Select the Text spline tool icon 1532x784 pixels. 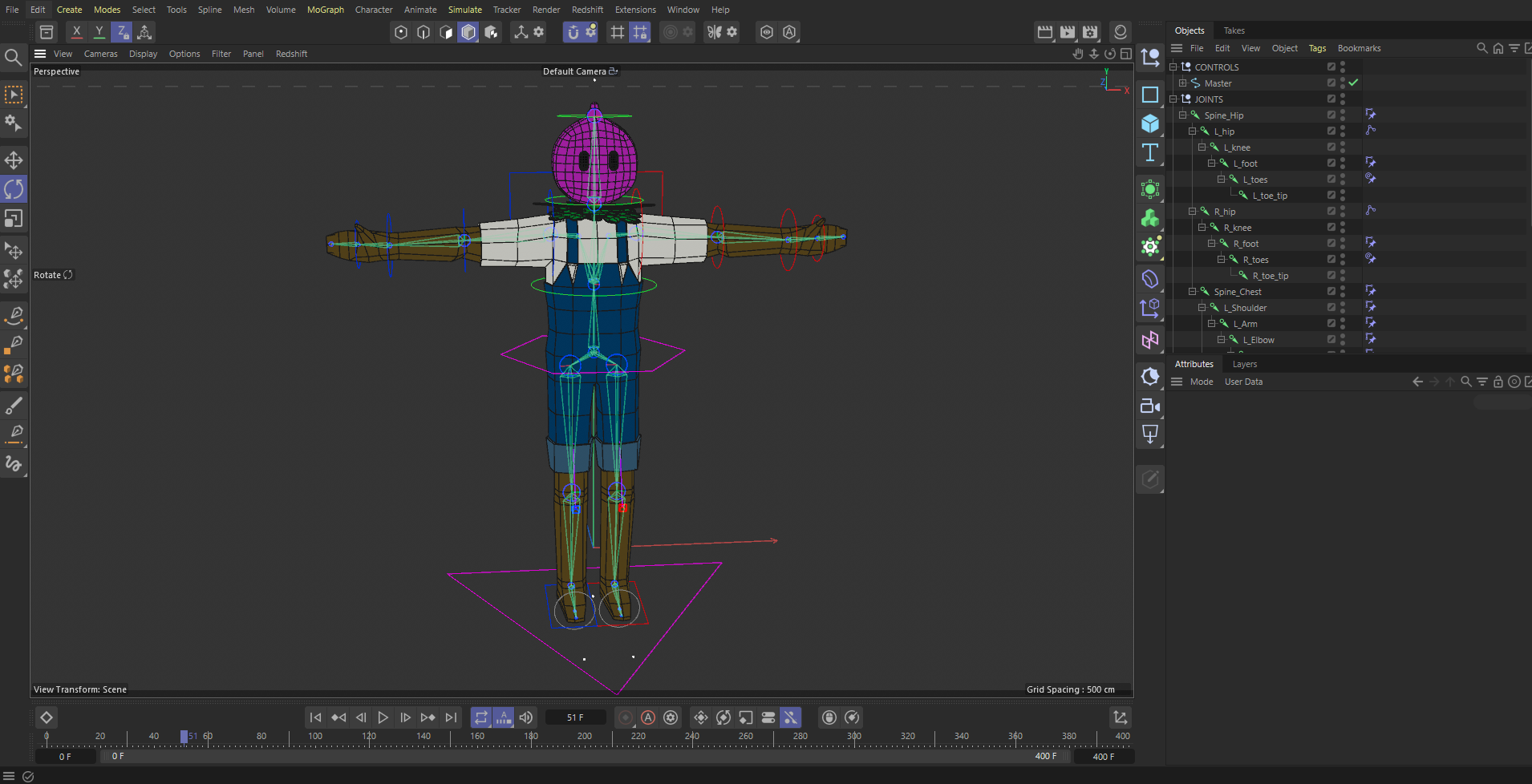(1149, 153)
